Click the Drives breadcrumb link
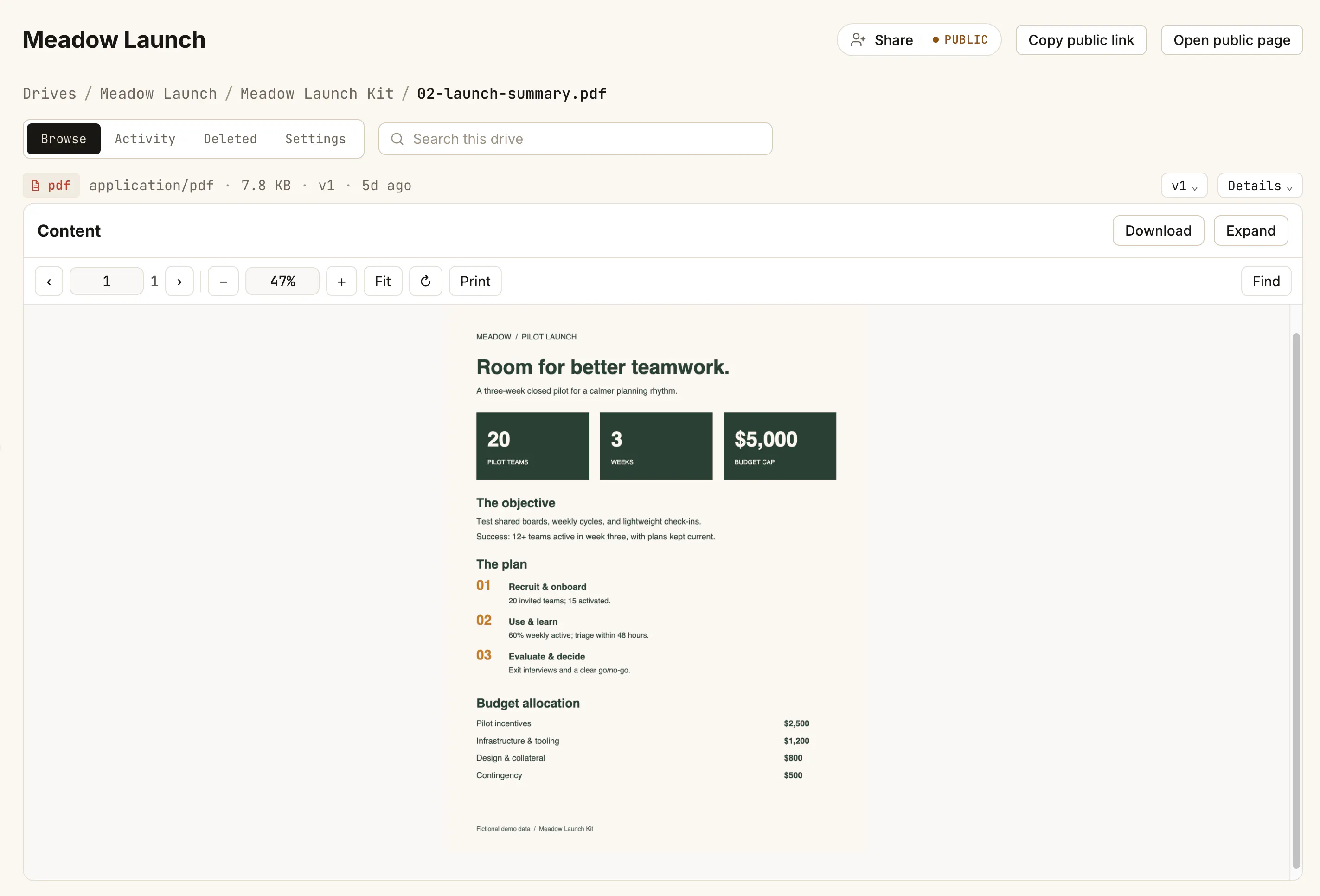 click(x=50, y=94)
